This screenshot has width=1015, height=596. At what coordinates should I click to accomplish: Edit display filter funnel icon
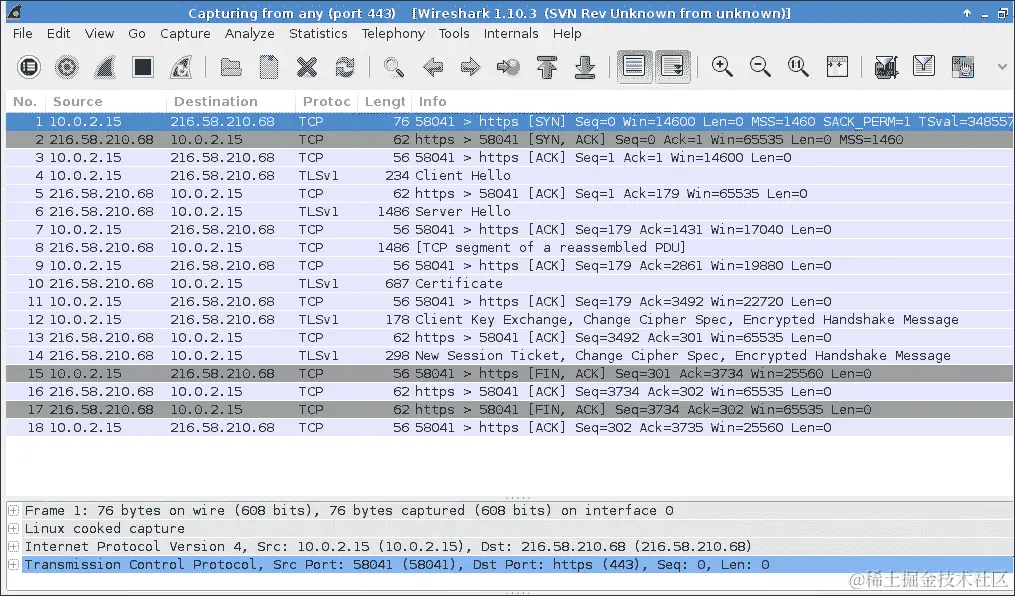(x=924, y=67)
